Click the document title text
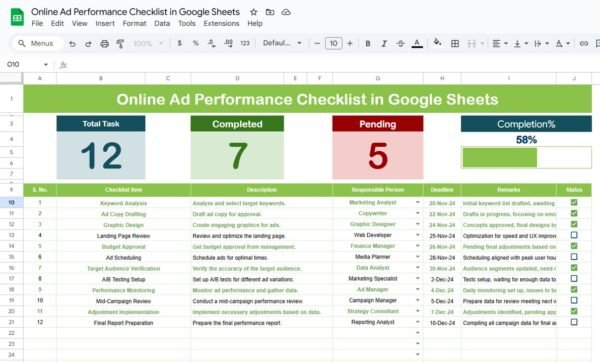The image size is (600, 363). [135, 12]
